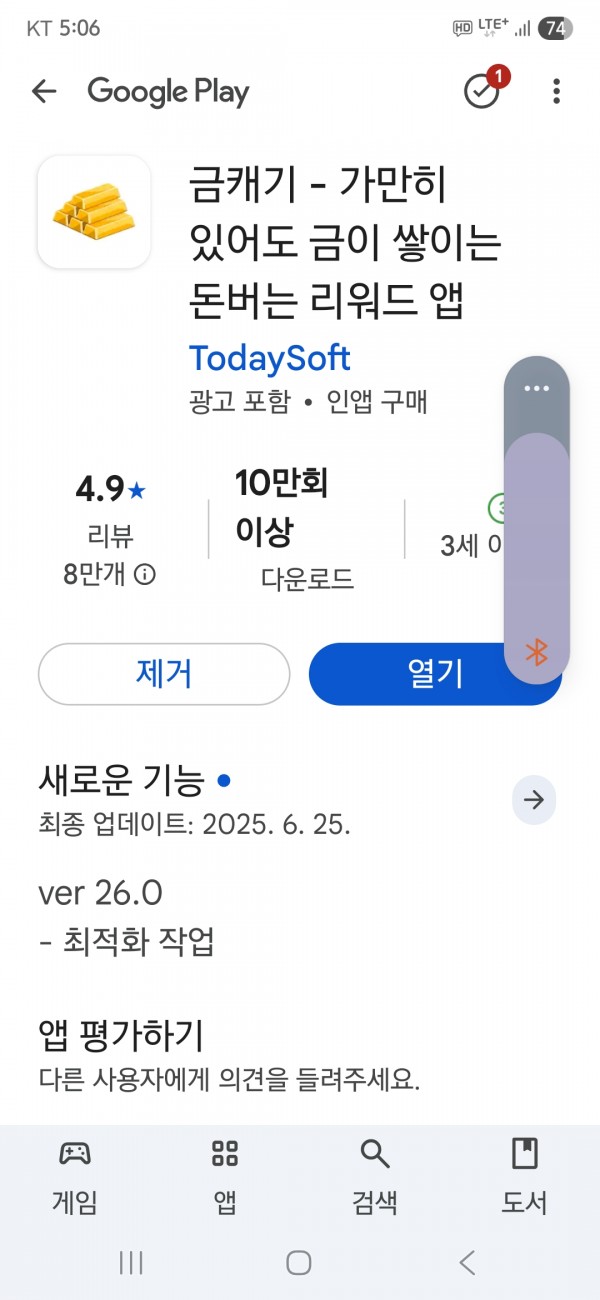Tap the Bluetooth icon on floating panel
This screenshot has height=1300, width=600.
537,652
